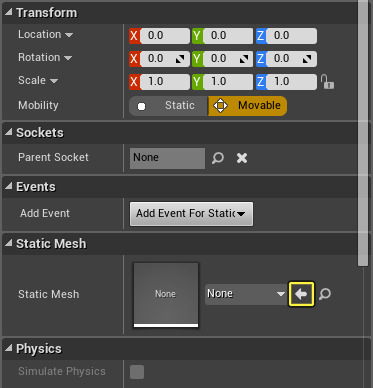Click the Parent Socket None field

pyautogui.click(x=167, y=158)
